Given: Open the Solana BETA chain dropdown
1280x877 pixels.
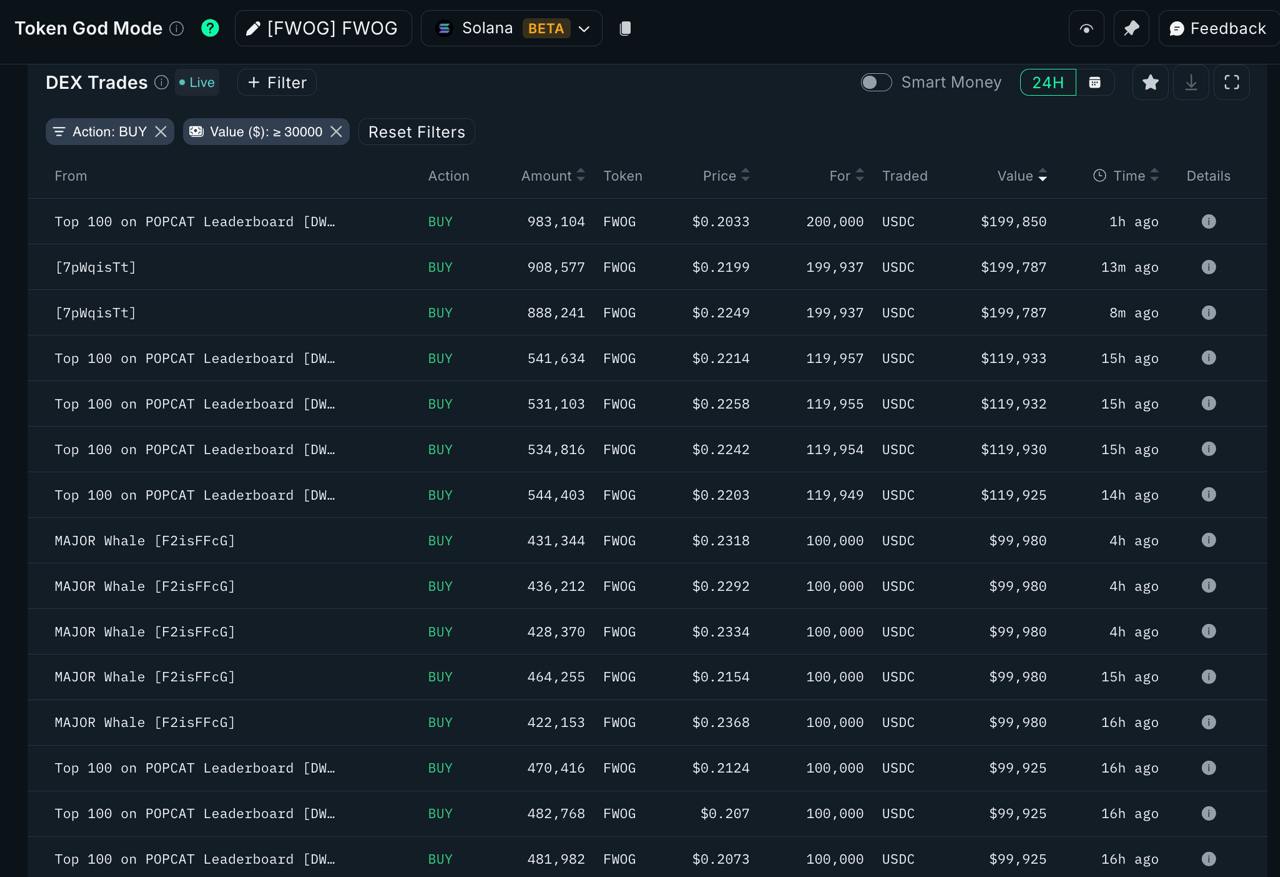Looking at the screenshot, I should pos(512,28).
